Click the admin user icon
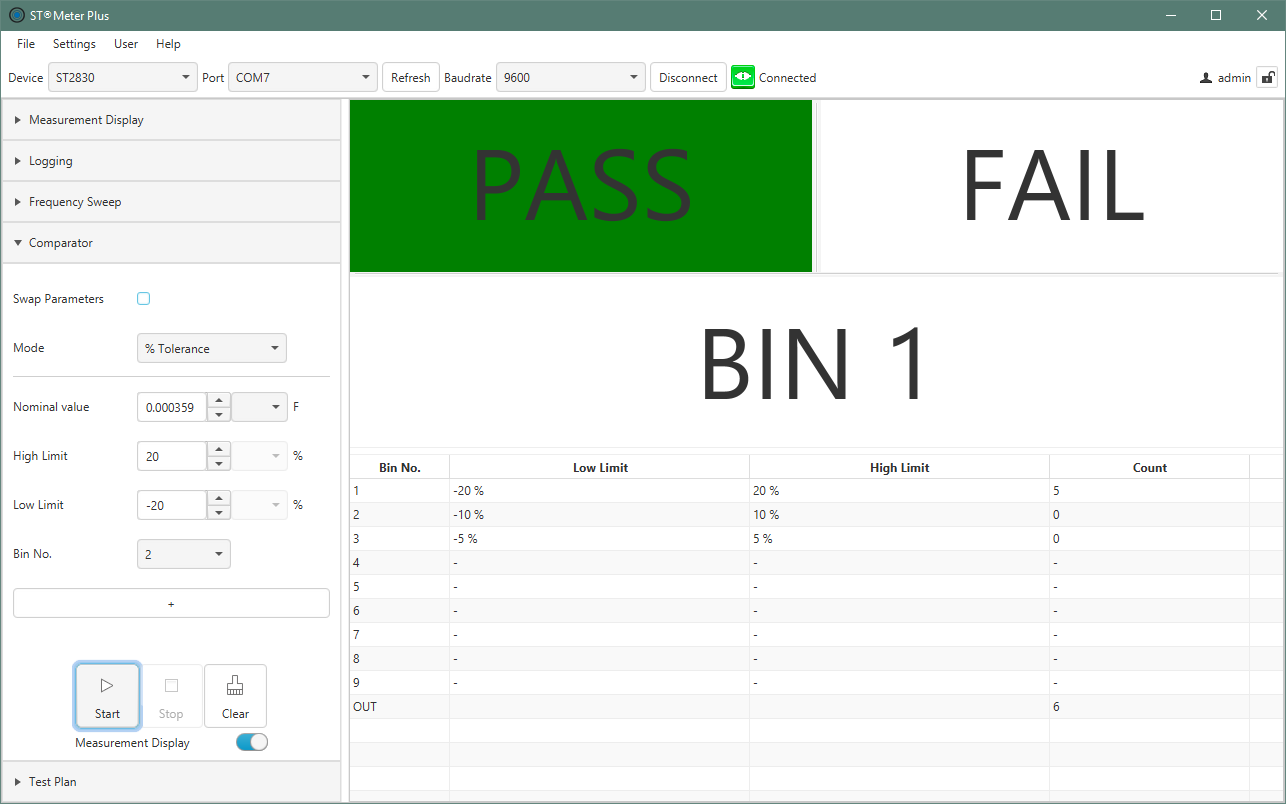The width and height of the screenshot is (1286, 804). [x=1206, y=78]
